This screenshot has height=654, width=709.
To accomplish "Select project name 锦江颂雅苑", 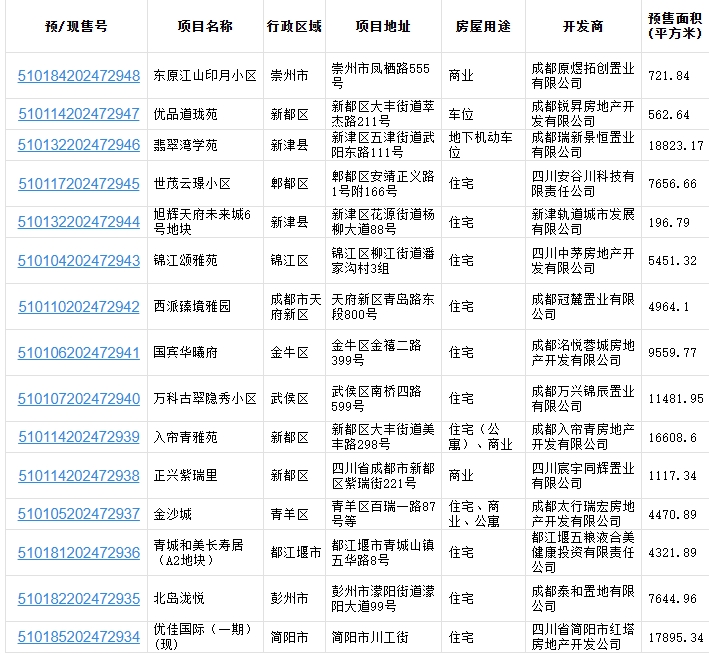I will (x=185, y=261).
